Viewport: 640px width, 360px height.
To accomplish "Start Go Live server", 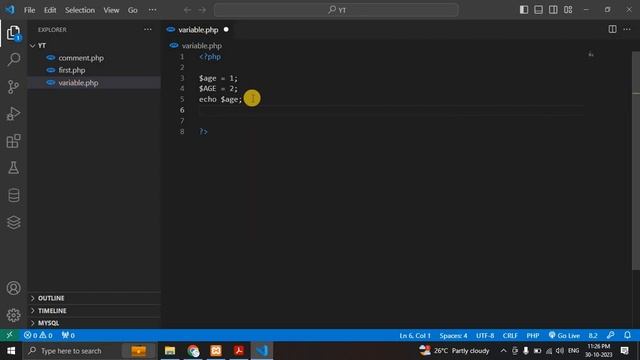I will coord(564,336).
